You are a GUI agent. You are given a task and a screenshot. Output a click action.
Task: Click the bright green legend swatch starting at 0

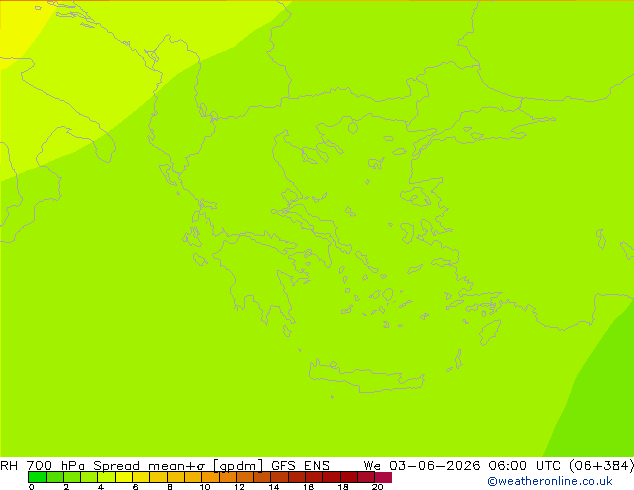click(x=37, y=477)
